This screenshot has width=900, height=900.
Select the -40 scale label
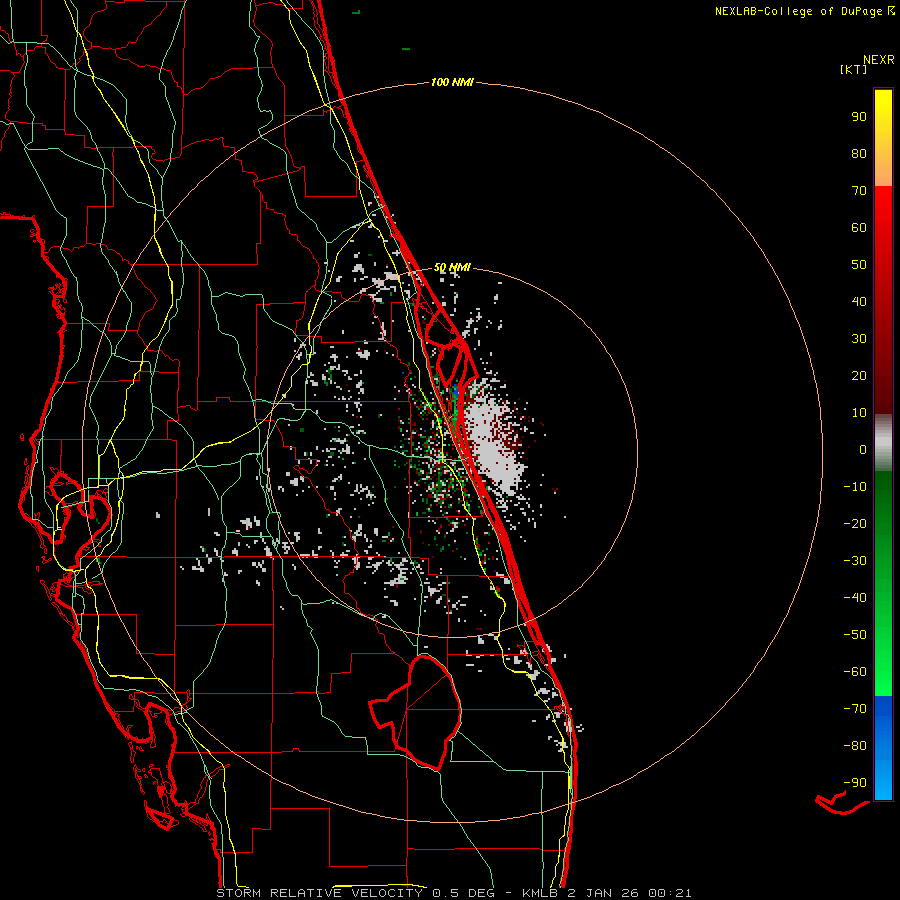[855, 598]
